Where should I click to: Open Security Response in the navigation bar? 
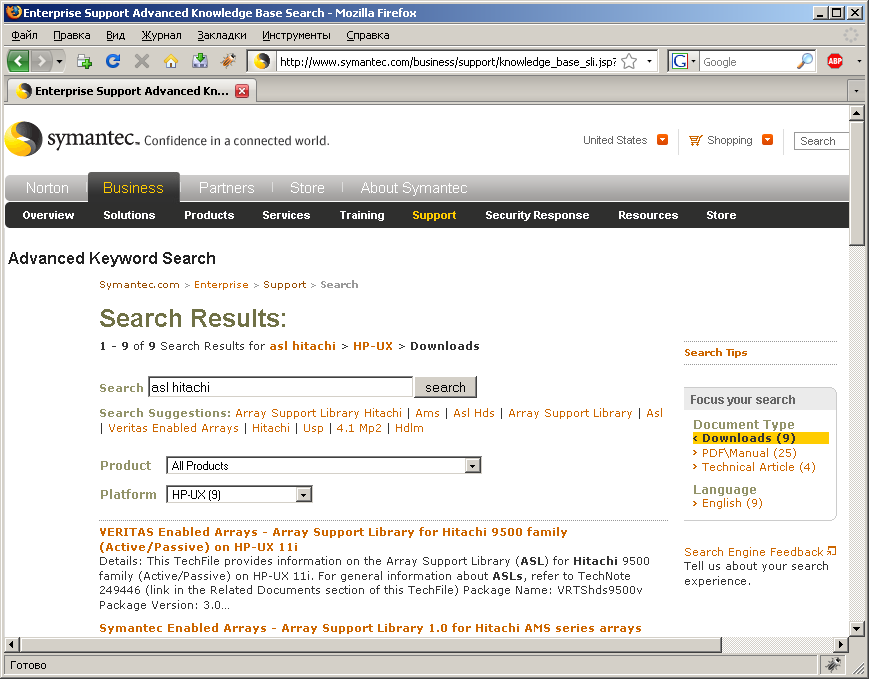[x=537, y=215]
